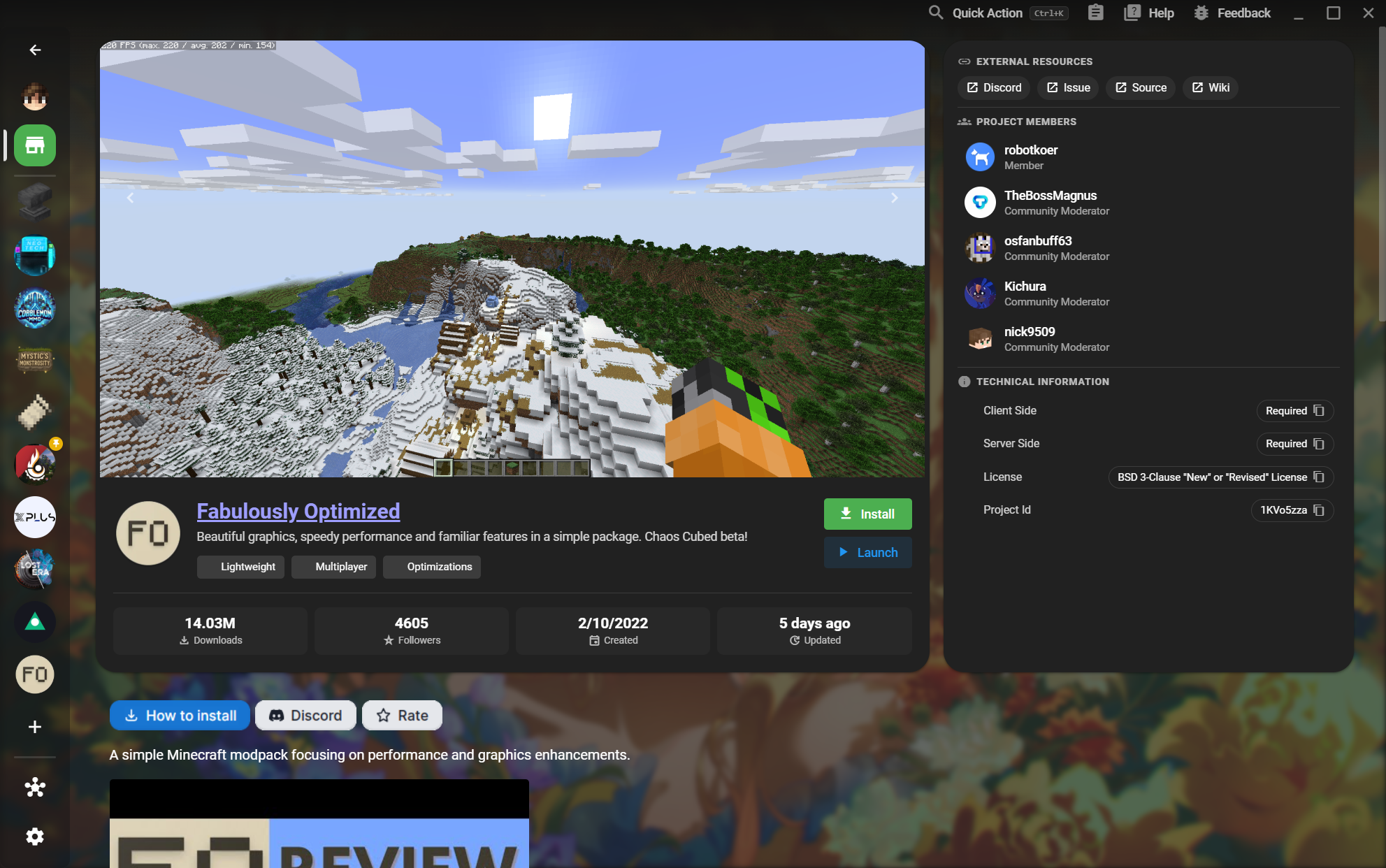Copy the Project Id 1KVo5zza
The image size is (1386, 868).
click(1318, 510)
